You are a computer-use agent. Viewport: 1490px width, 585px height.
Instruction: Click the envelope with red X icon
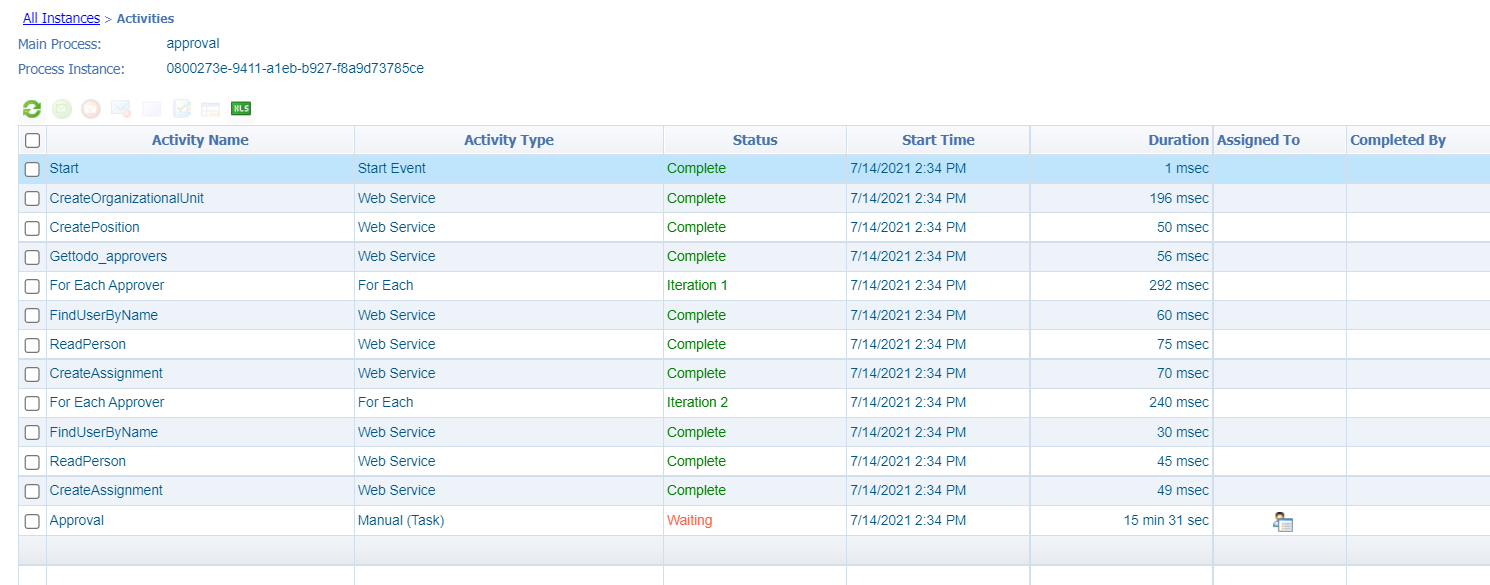pos(121,109)
